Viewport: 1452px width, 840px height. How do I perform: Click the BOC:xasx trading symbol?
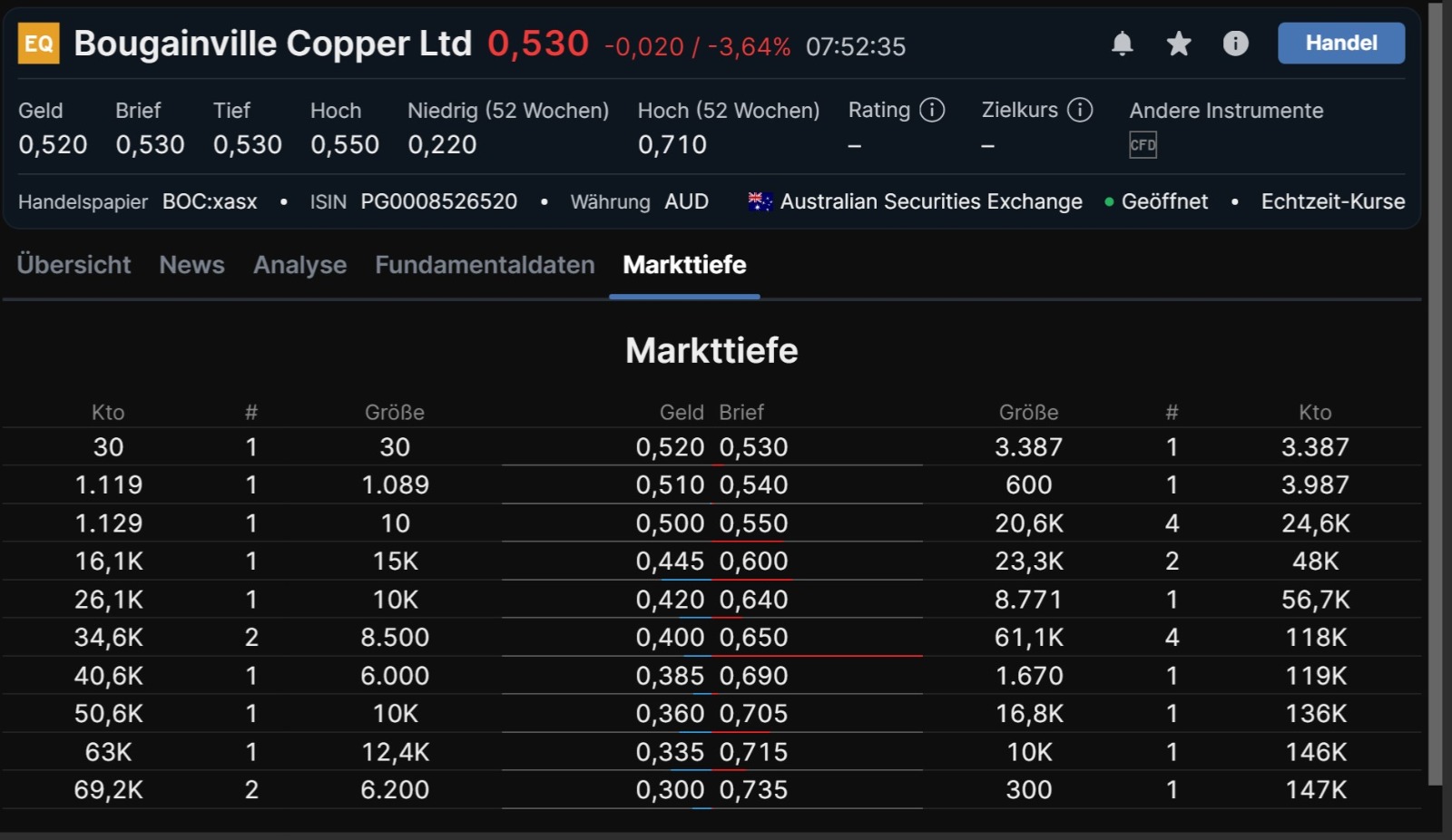coord(209,201)
